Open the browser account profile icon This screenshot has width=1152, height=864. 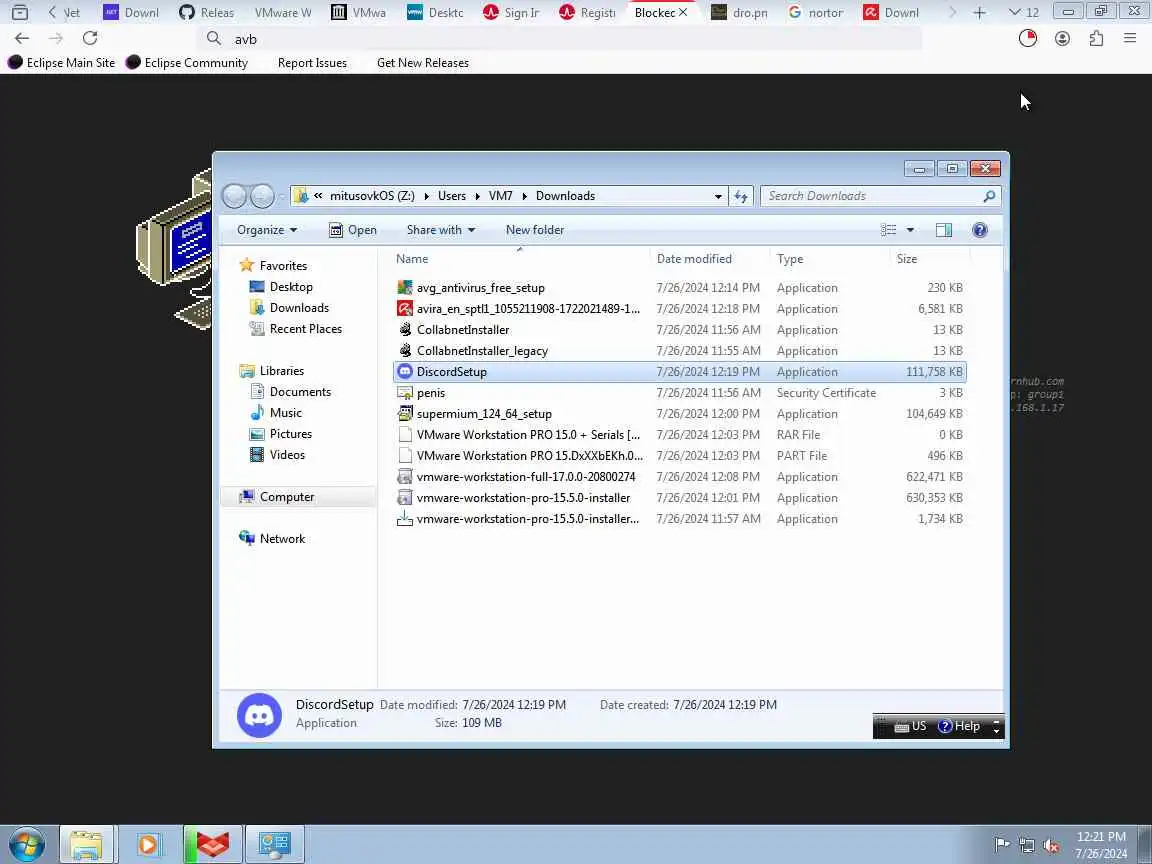(x=1062, y=38)
